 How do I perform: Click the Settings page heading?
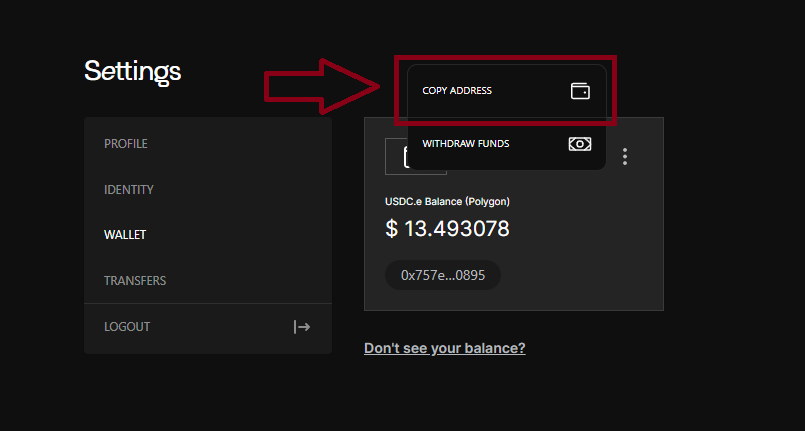pos(132,71)
